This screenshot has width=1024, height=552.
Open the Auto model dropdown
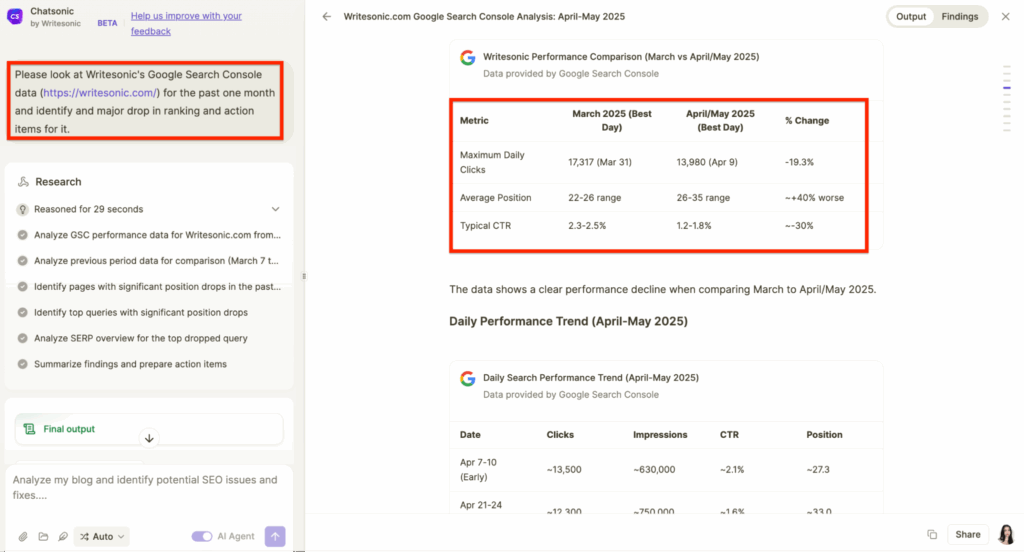click(102, 536)
